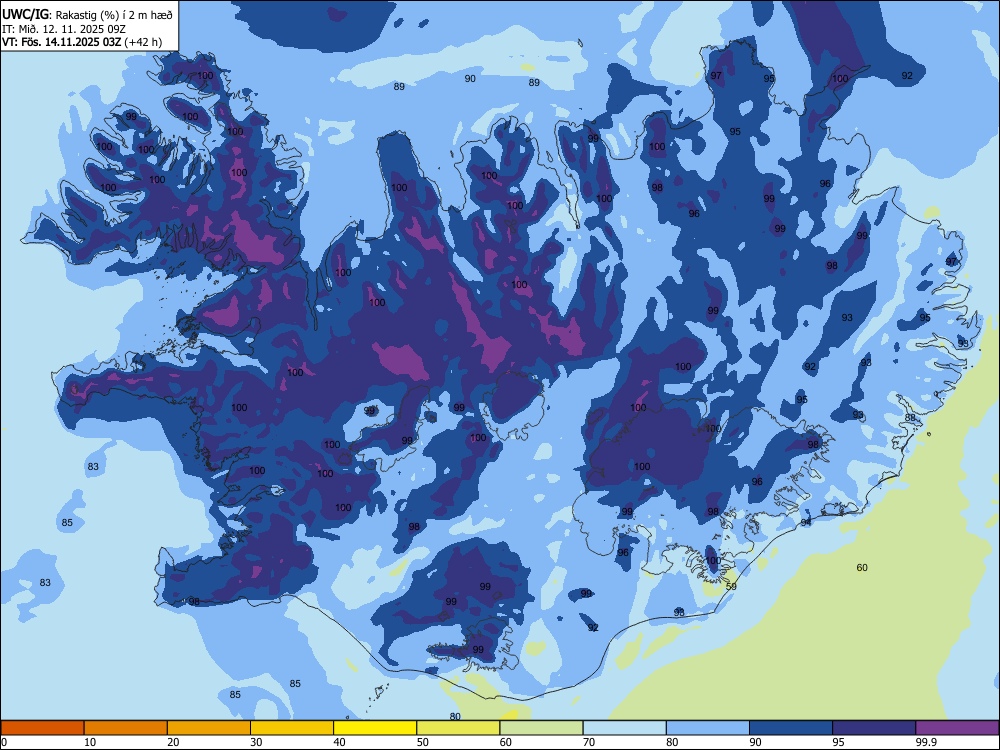The height and width of the screenshot is (750, 1000).
Task: Click the legend scale label '50'
Action: tap(422, 742)
